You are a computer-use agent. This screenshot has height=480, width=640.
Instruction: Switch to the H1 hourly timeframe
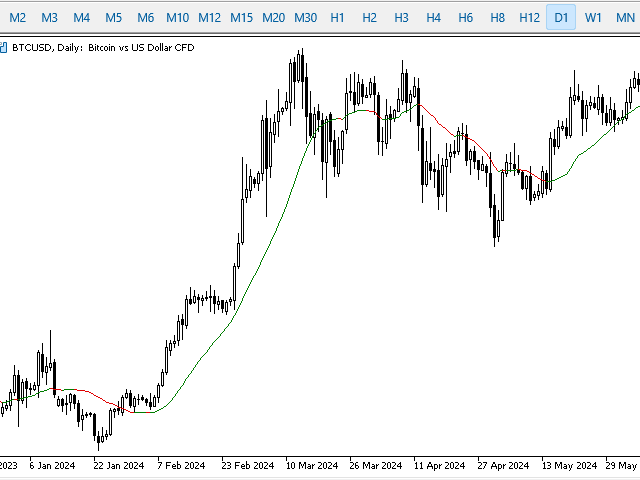[337, 18]
